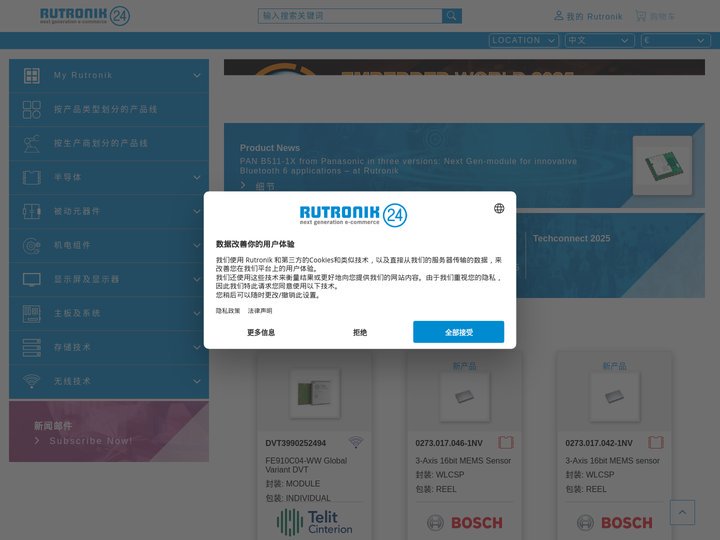The image size is (720, 540).
Task: Focus the search keyword input field
Action: 350,16
